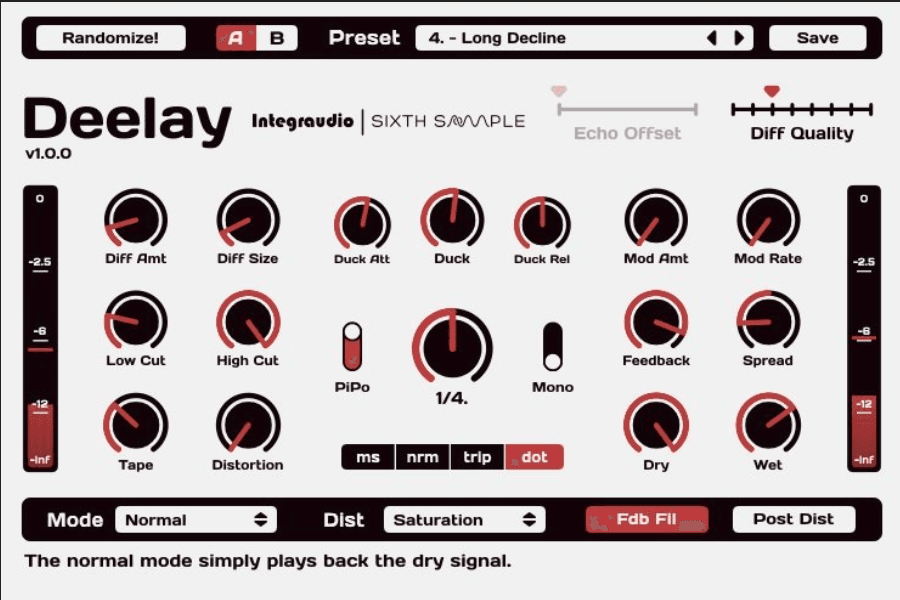Click the Wet level knob

click(768, 424)
